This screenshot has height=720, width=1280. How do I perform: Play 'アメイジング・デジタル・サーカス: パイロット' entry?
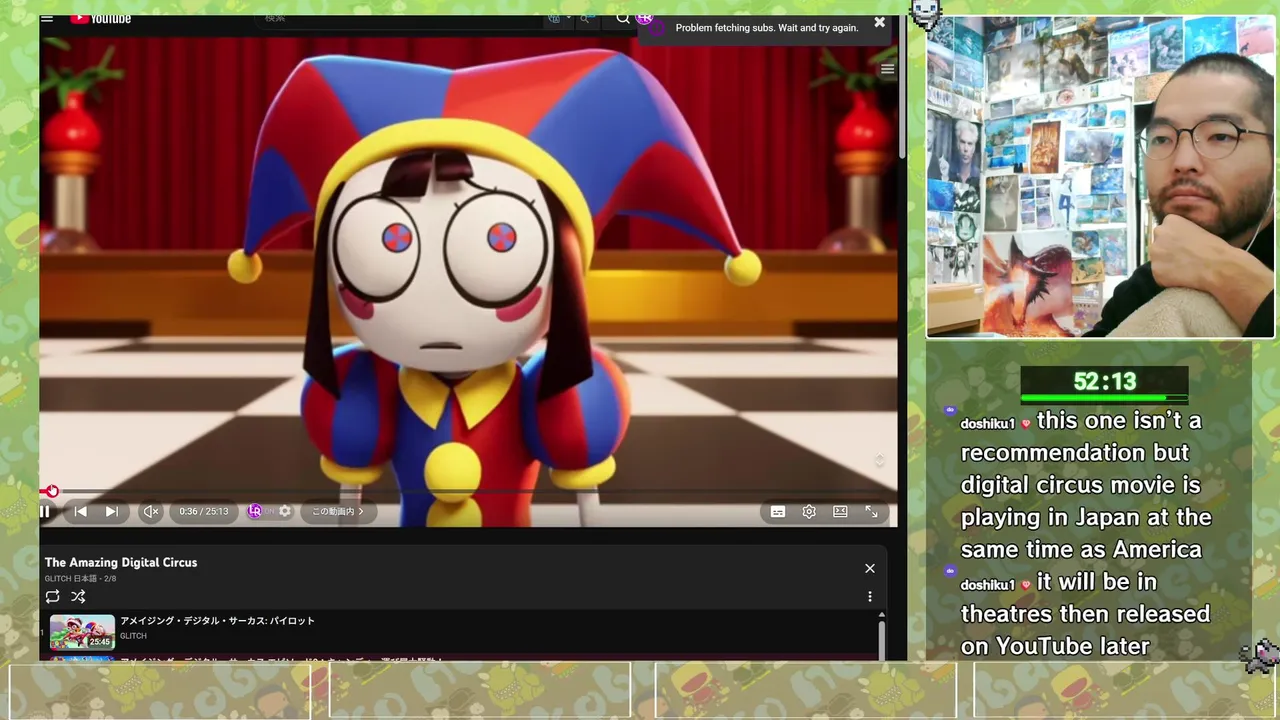217,621
